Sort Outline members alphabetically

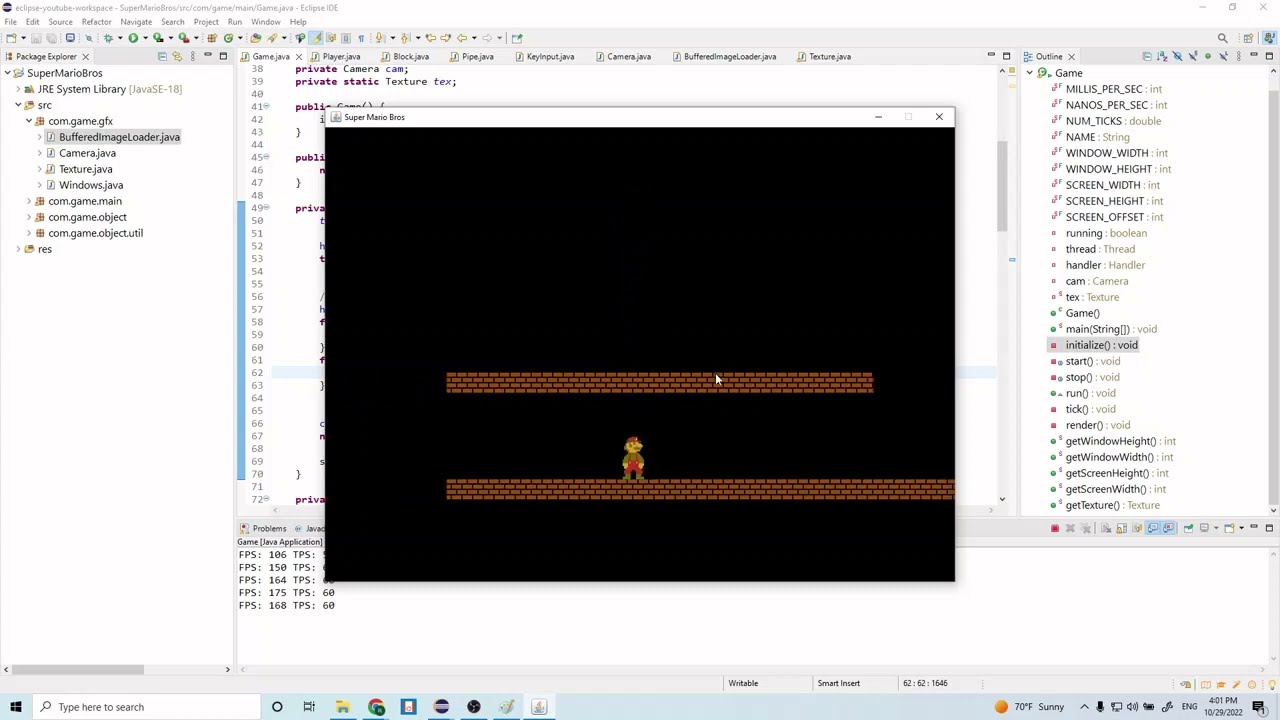[x=1162, y=56]
